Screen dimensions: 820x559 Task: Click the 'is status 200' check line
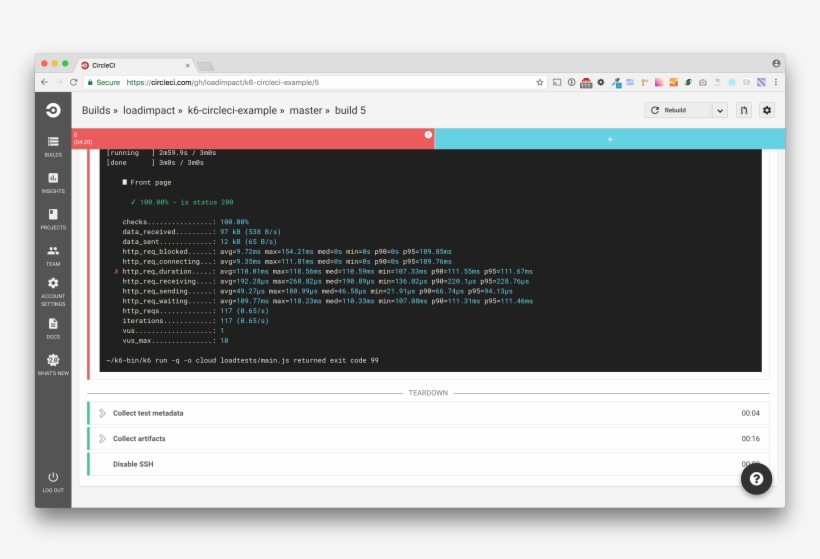[x=182, y=202]
